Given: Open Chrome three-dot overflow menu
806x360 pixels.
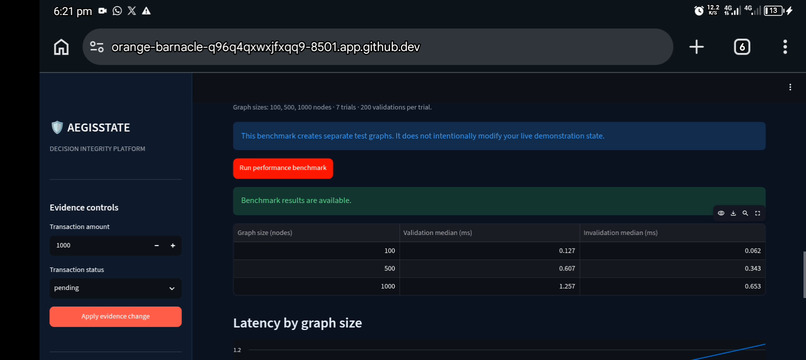Looking at the screenshot, I should click(785, 47).
